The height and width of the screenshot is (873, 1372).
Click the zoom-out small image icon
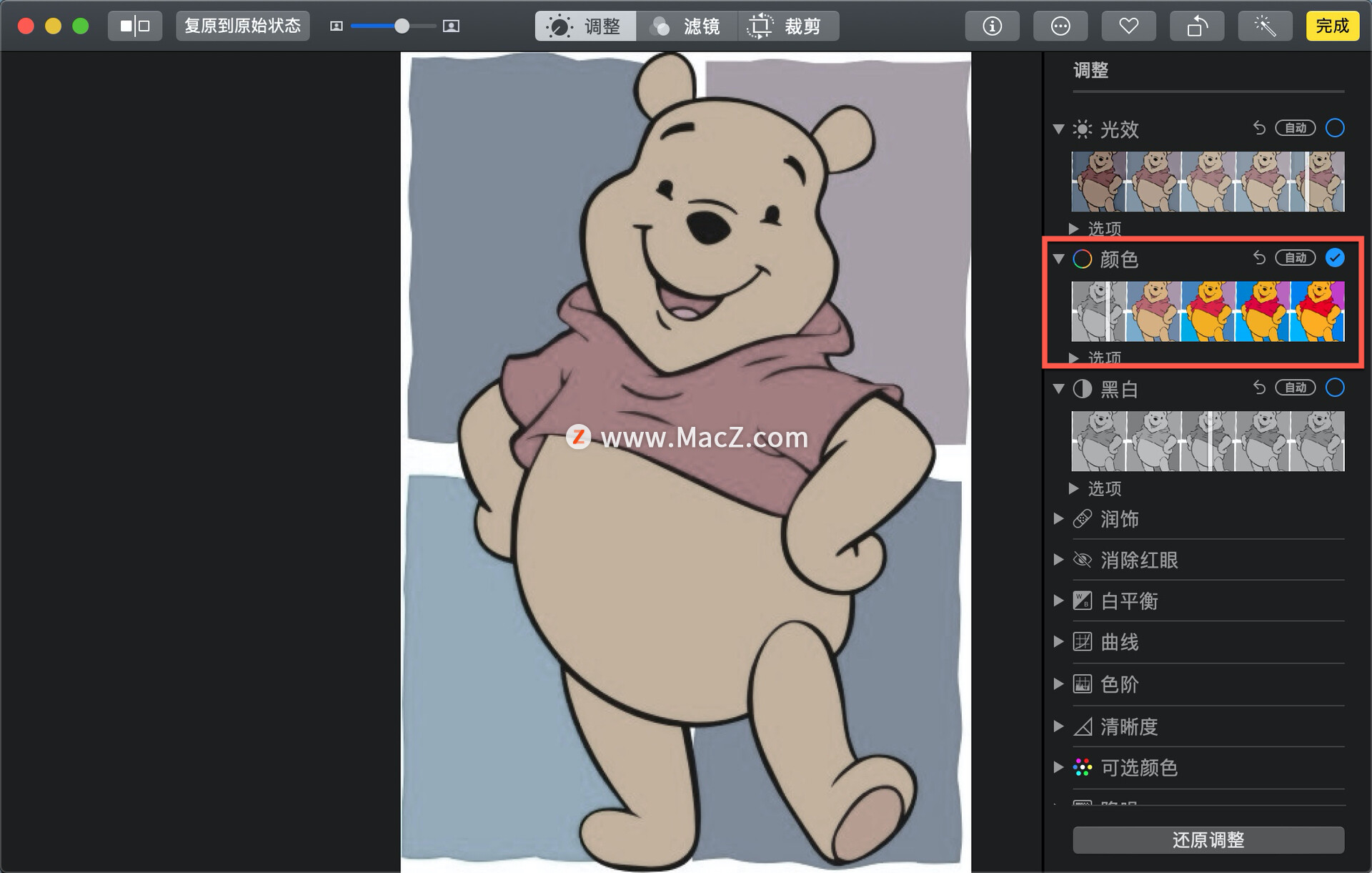coord(337,26)
